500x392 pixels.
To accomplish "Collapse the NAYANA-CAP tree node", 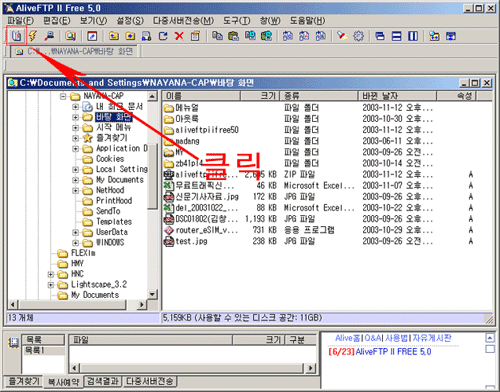I will (63, 97).
